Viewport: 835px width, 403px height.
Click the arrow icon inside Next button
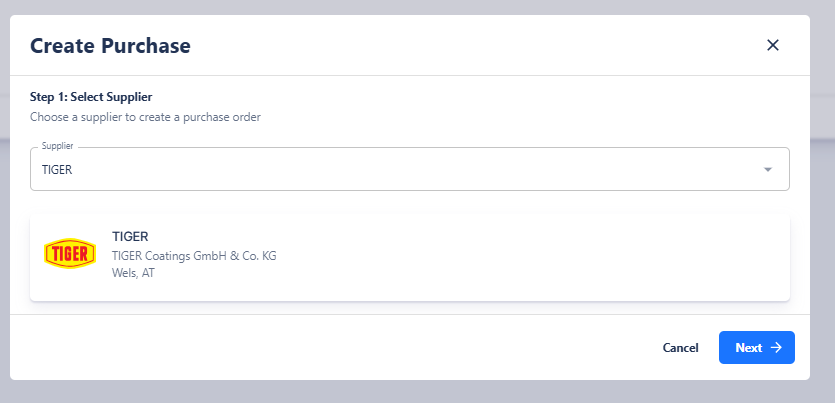(776, 348)
